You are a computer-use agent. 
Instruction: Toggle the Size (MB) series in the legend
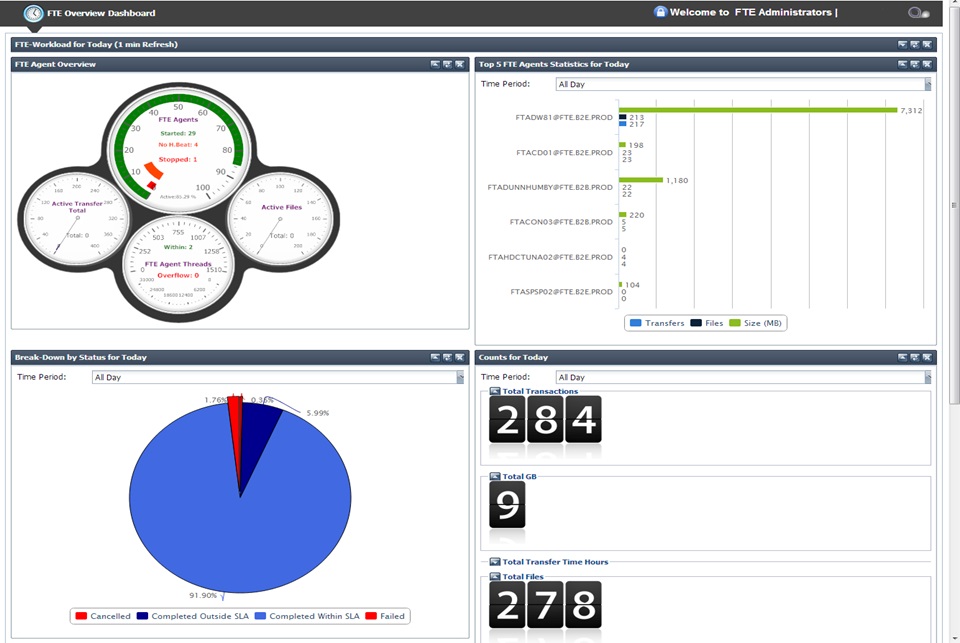click(x=751, y=323)
